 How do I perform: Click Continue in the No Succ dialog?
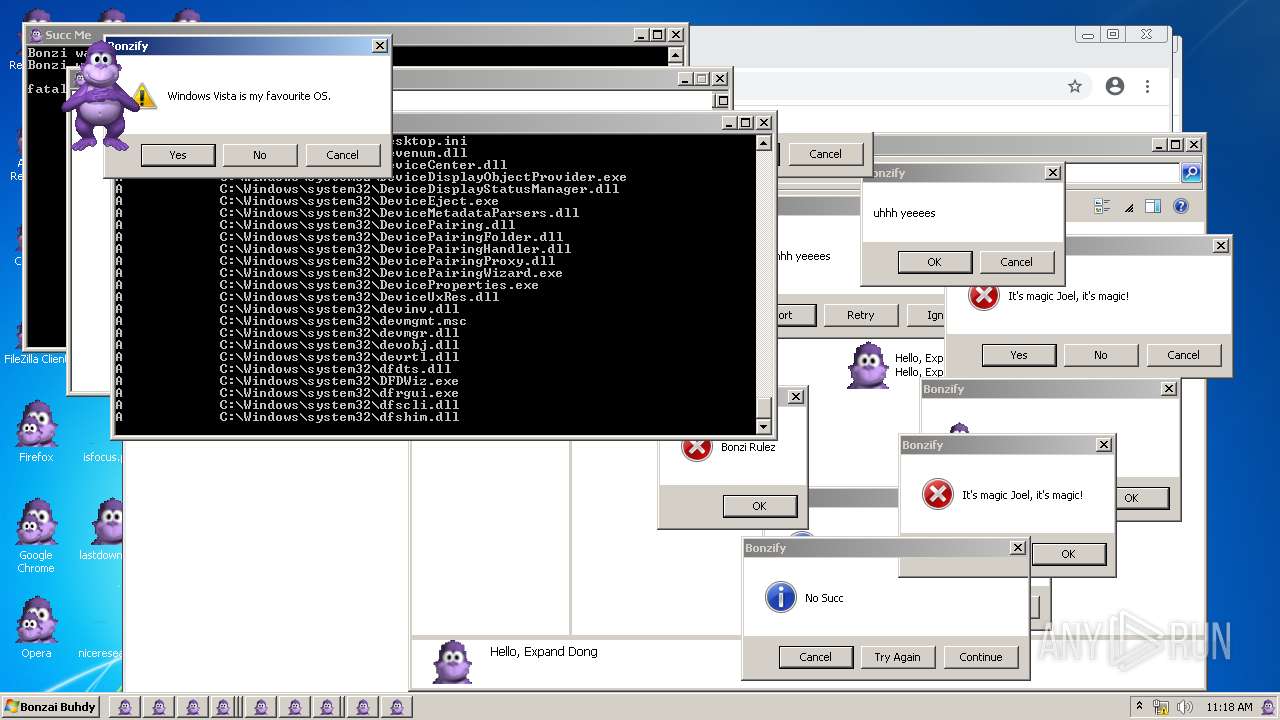coord(980,657)
